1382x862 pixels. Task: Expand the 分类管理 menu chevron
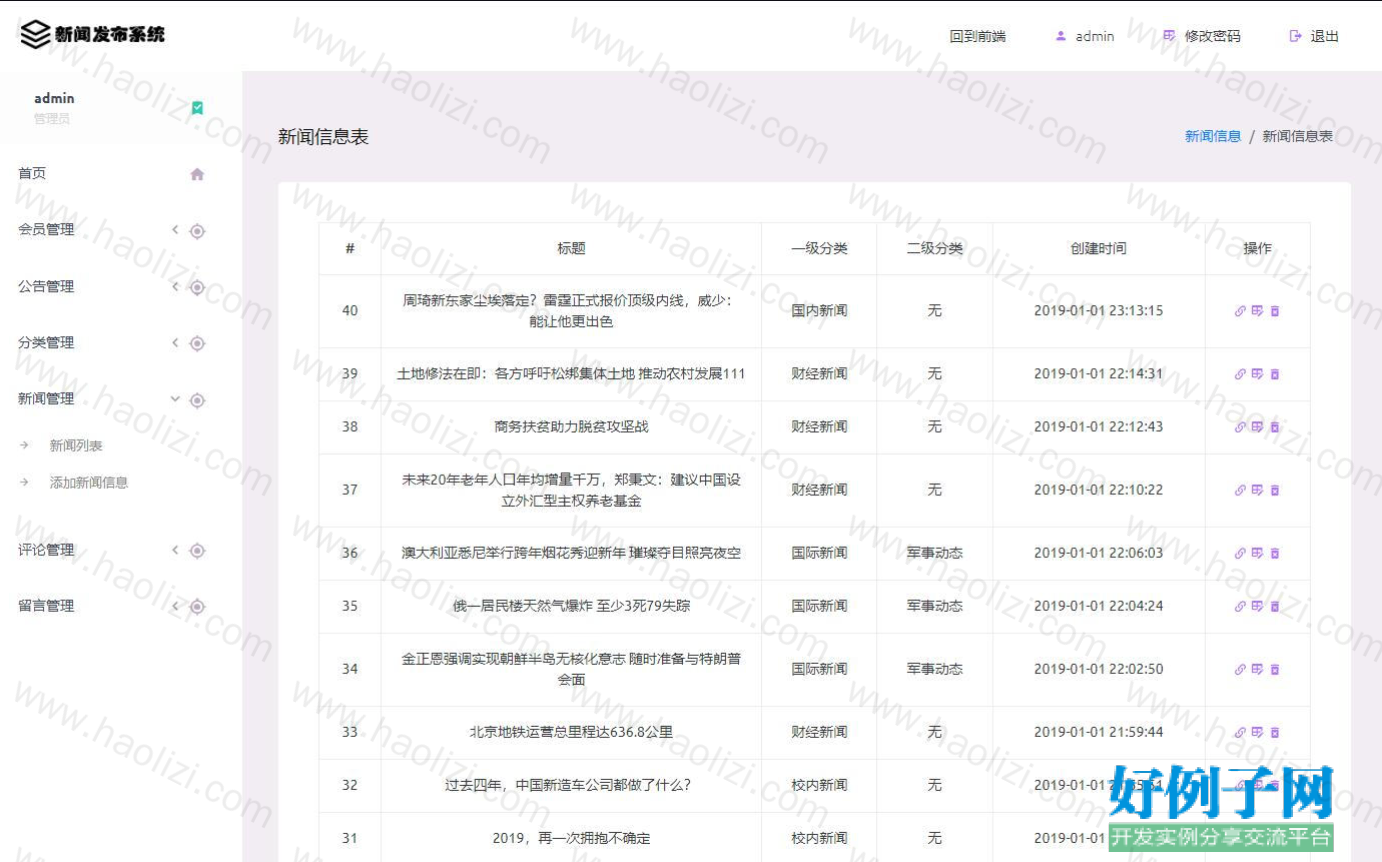pyautogui.click(x=175, y=342)
